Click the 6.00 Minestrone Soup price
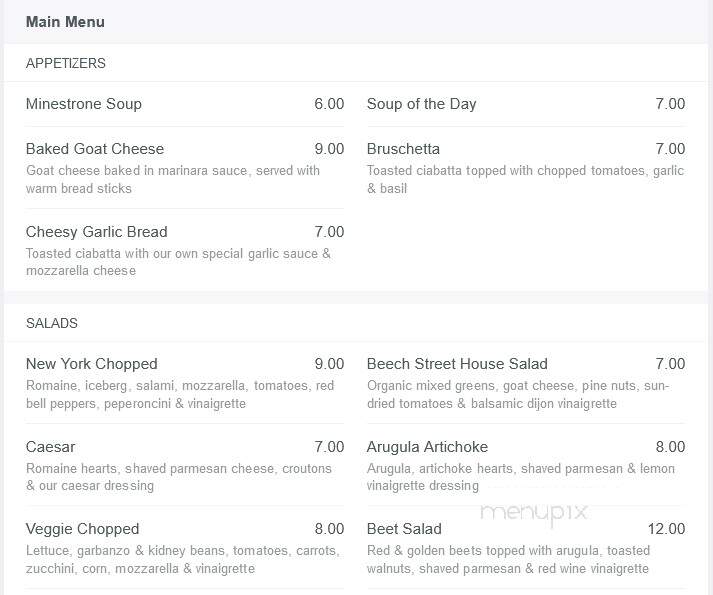 [329, 104]
